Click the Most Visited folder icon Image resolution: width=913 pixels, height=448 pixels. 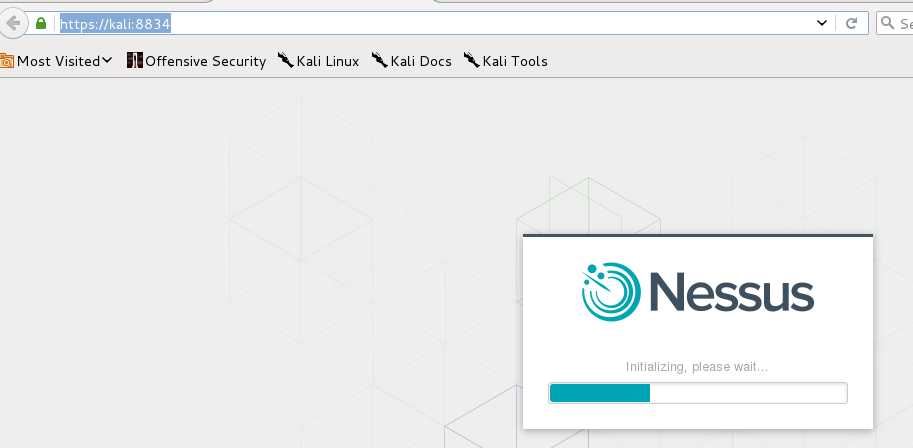(x=6, y=61)
